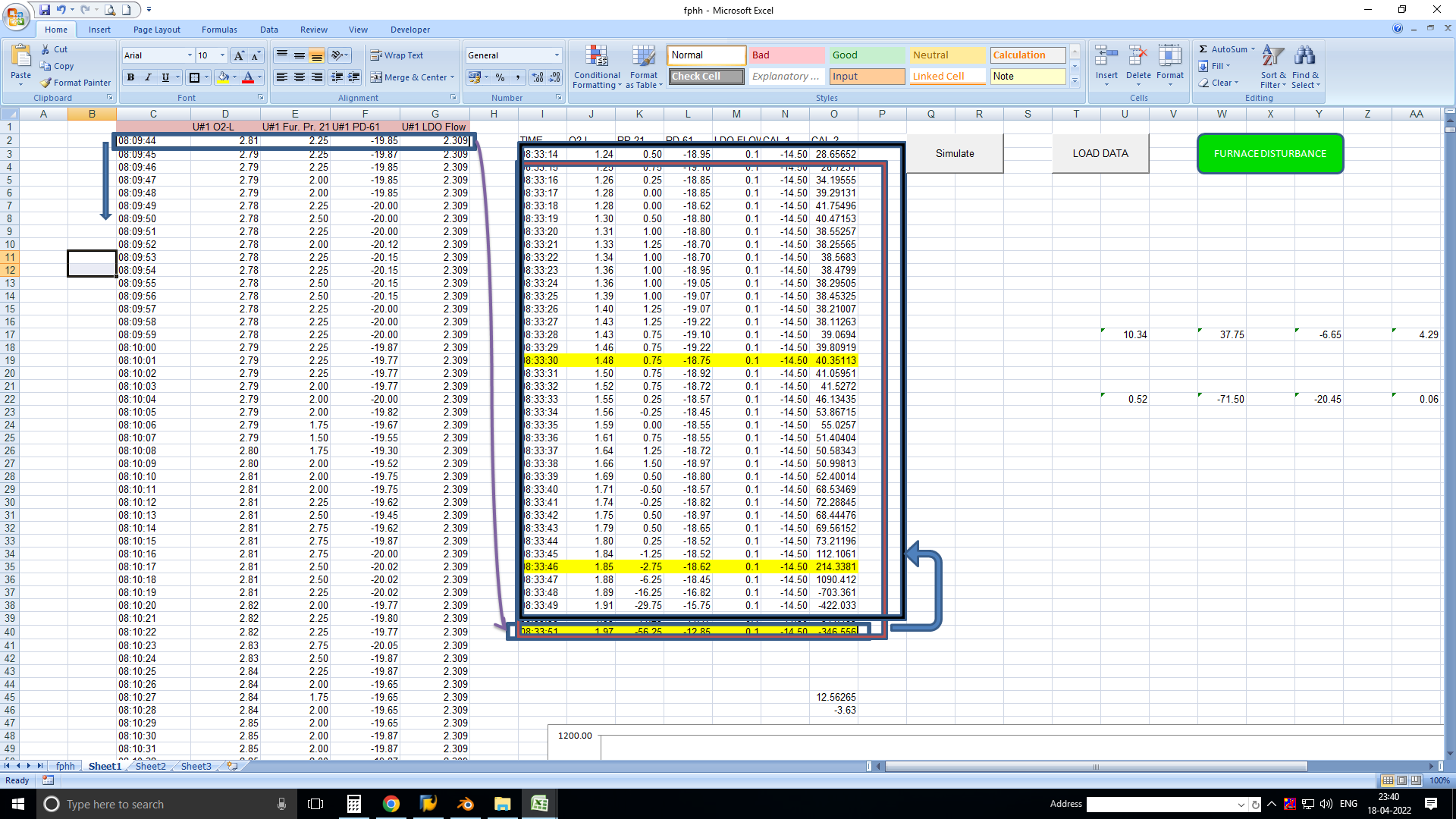Open the General number format dropdown
This screenshot has height=819, width=1456.
pyautogui.click(x=556, y=55)
